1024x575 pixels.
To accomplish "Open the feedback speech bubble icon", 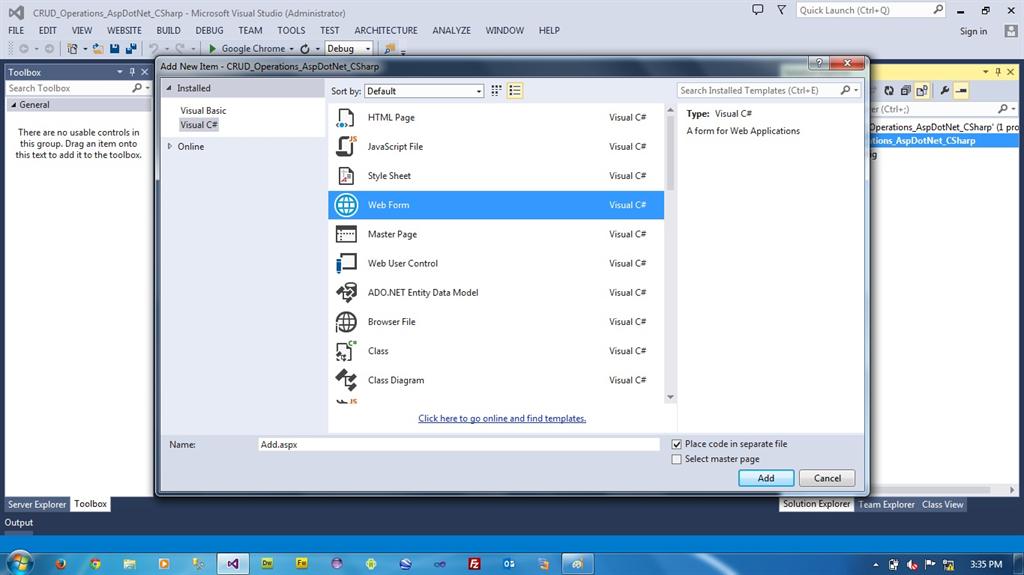I will 758,10.
